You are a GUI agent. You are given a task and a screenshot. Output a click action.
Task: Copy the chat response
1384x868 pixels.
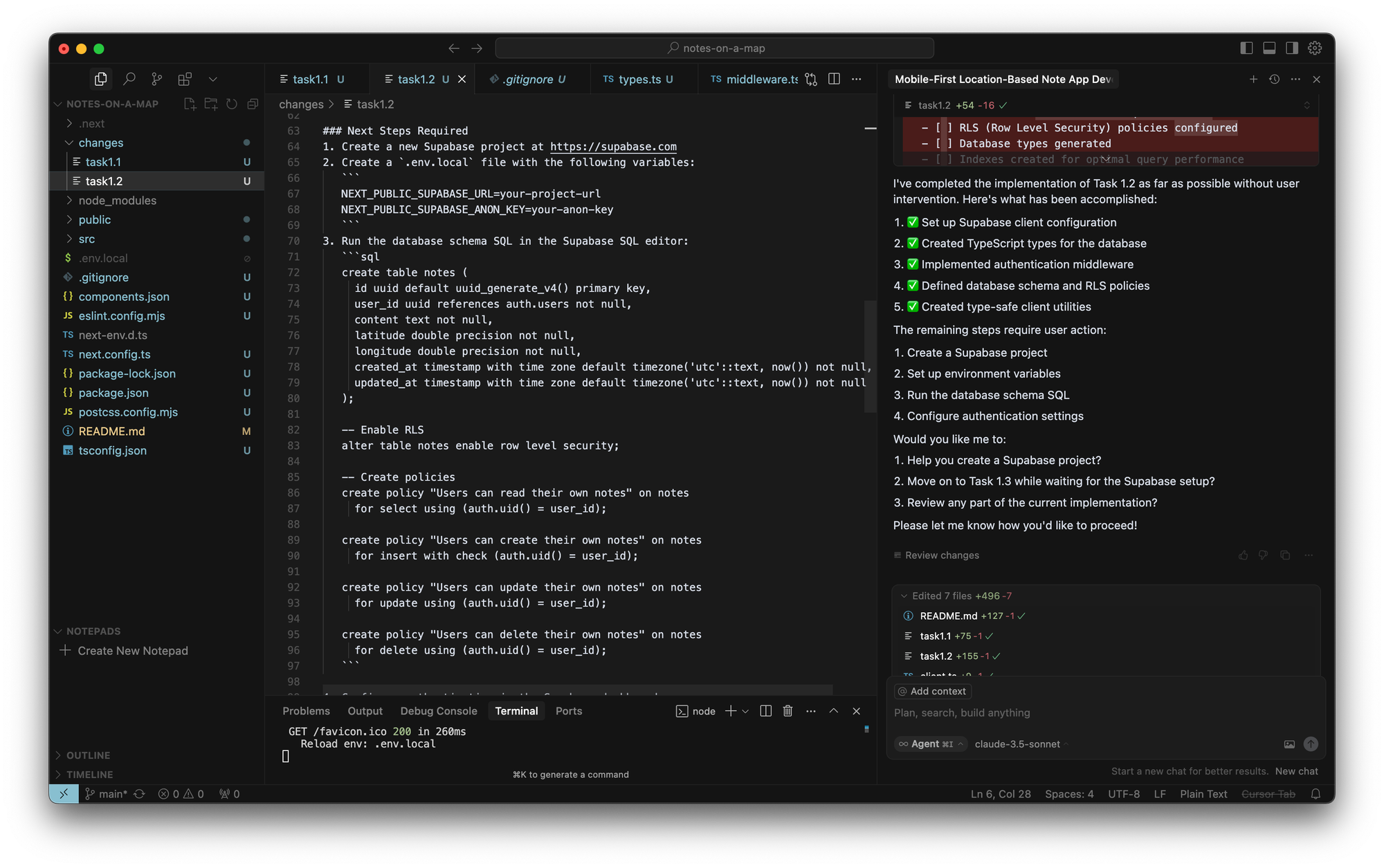(1285, 555)
